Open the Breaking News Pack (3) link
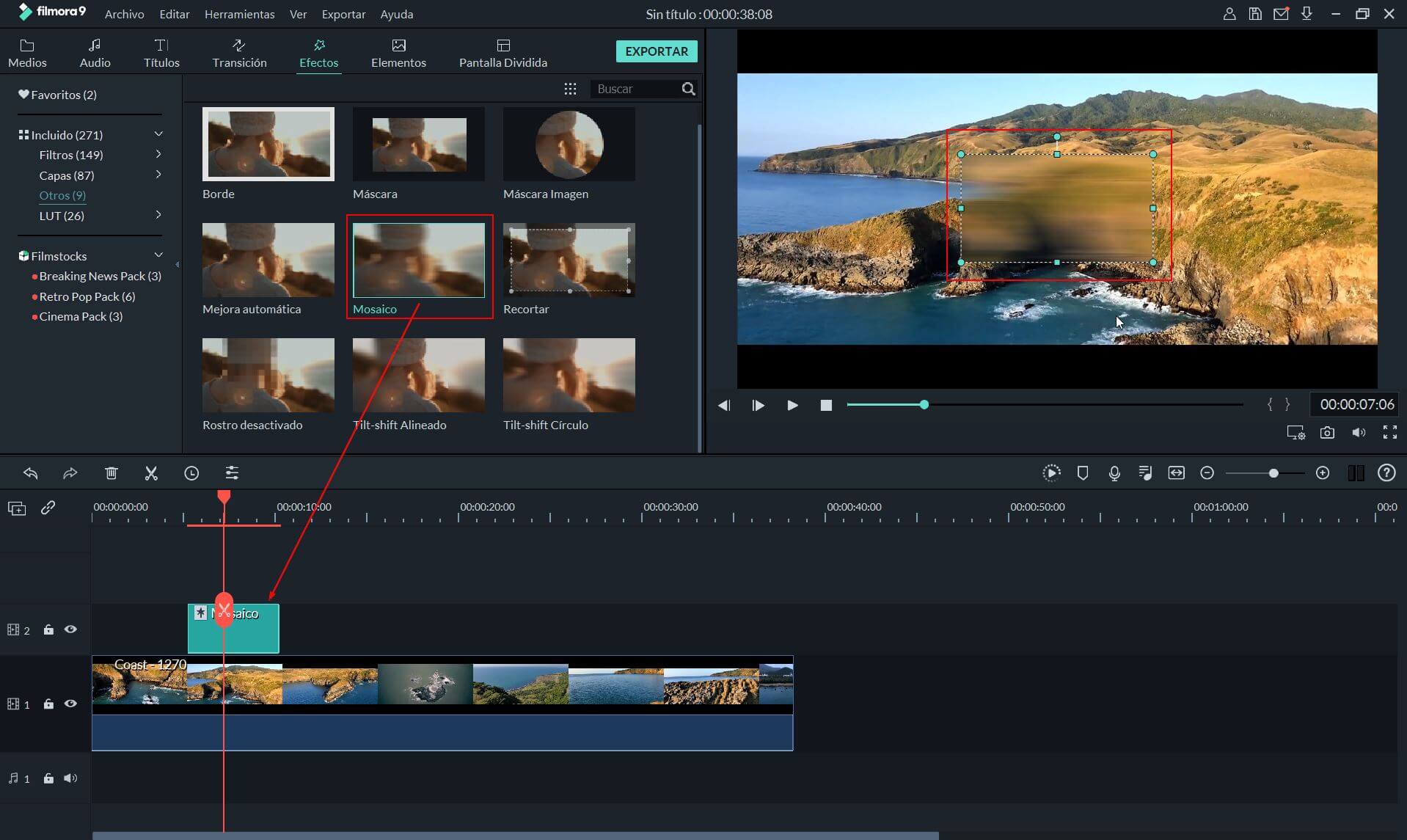This screenshot has height=840, width=1407. click(100, 276)
